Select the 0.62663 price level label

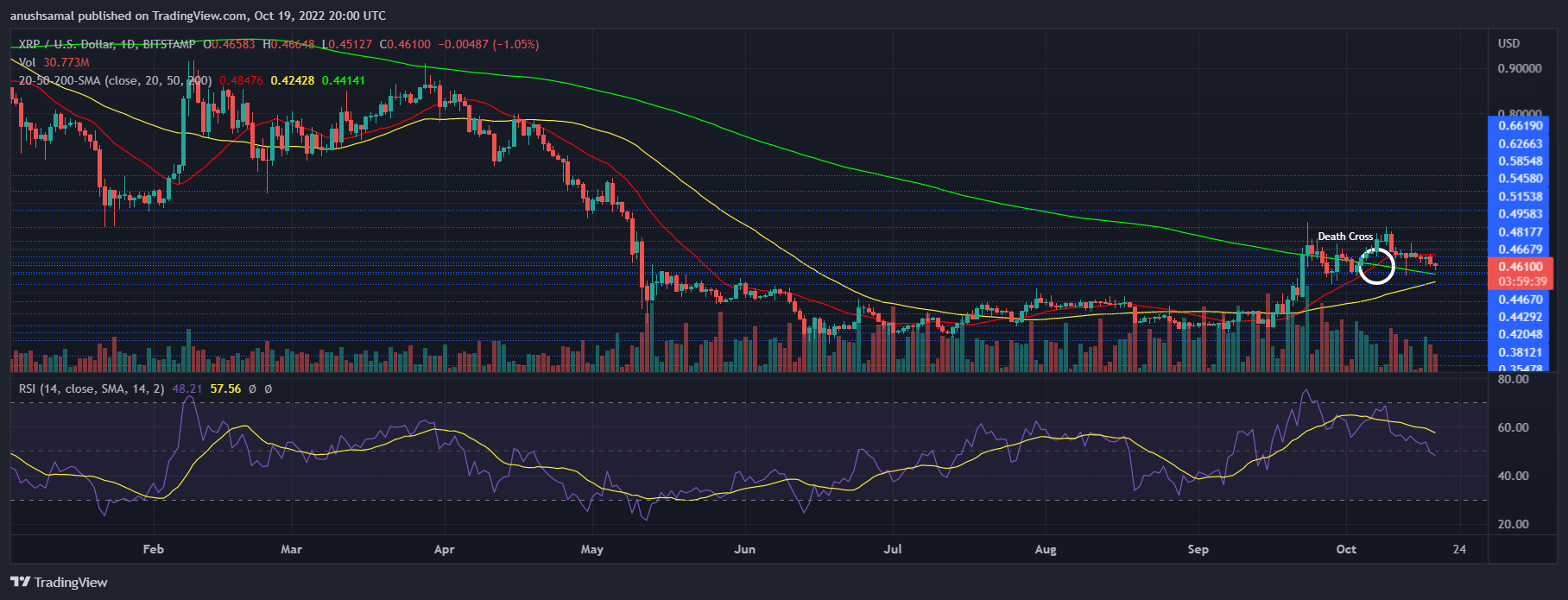coord(1521,143)
